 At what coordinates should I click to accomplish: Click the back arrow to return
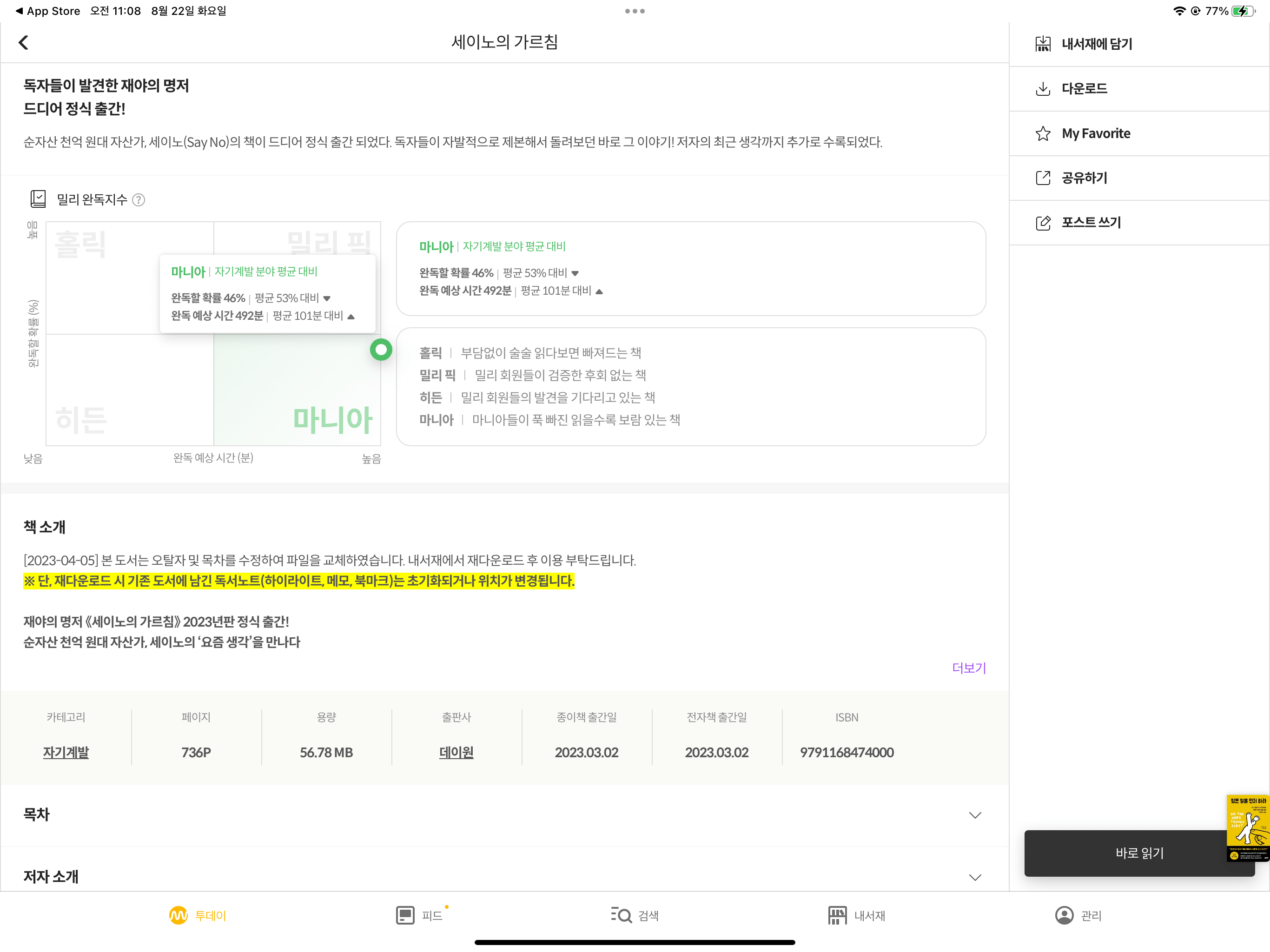click(24, 42)
